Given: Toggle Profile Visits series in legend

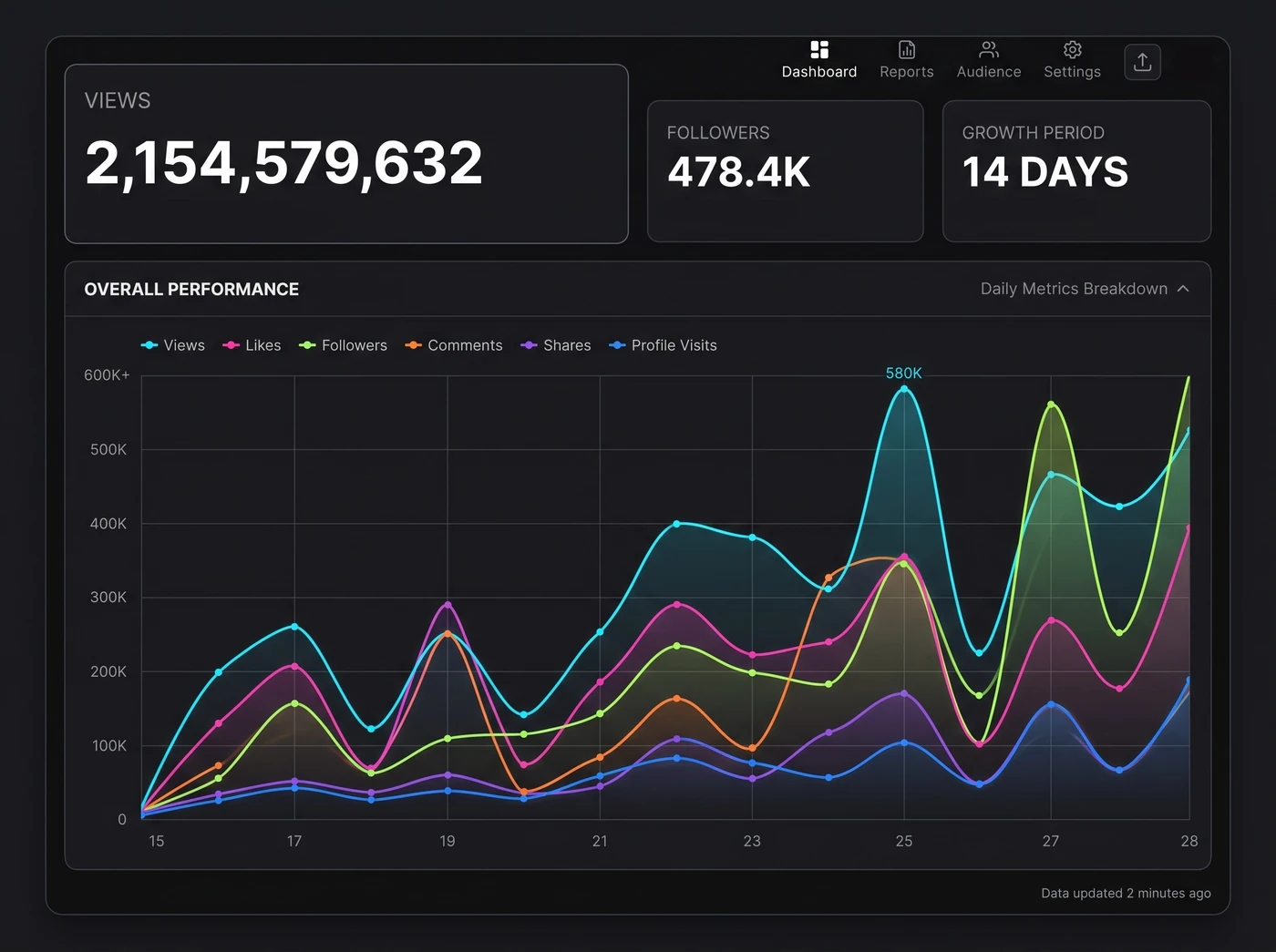Looking at the screenshot, I should point(663,345).
